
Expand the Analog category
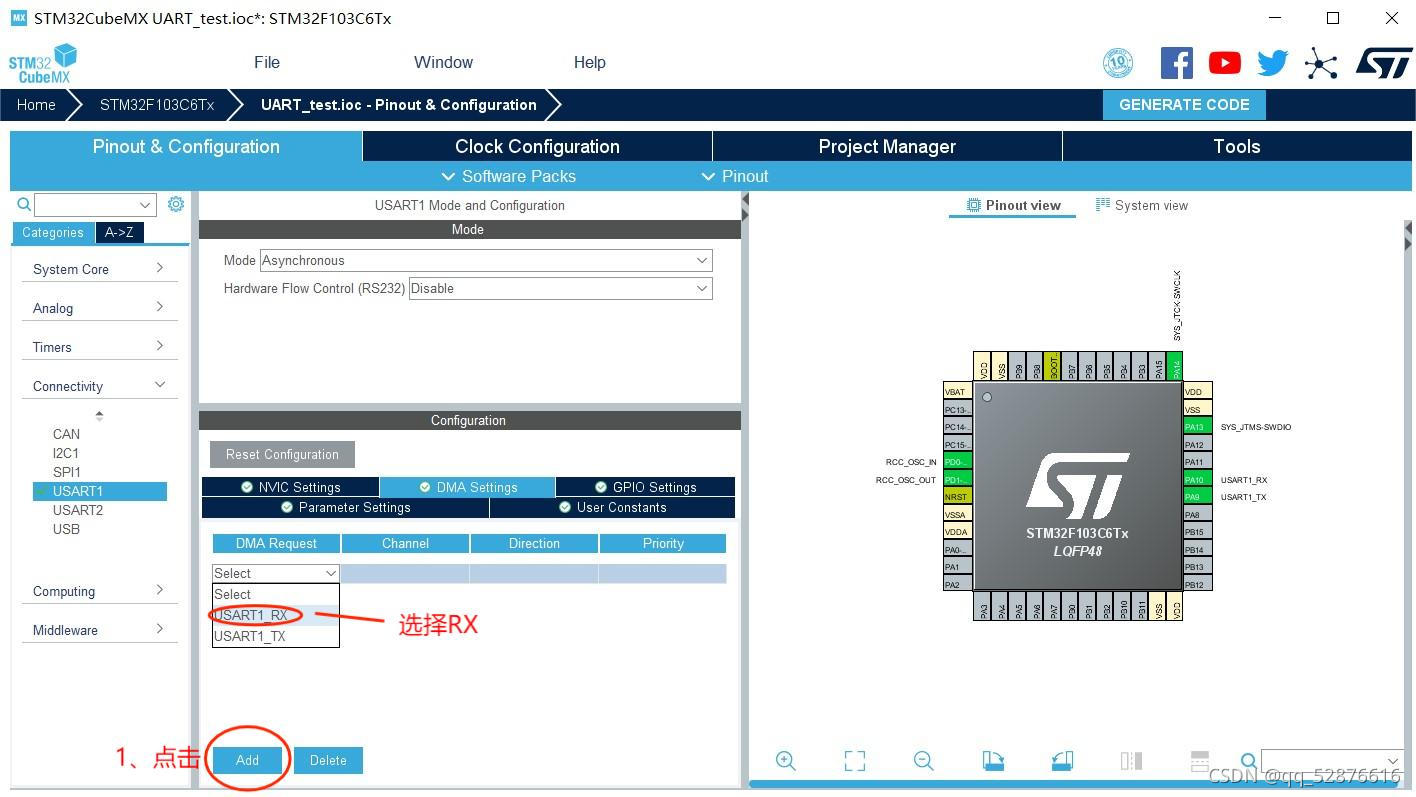[x=98, y=308]
